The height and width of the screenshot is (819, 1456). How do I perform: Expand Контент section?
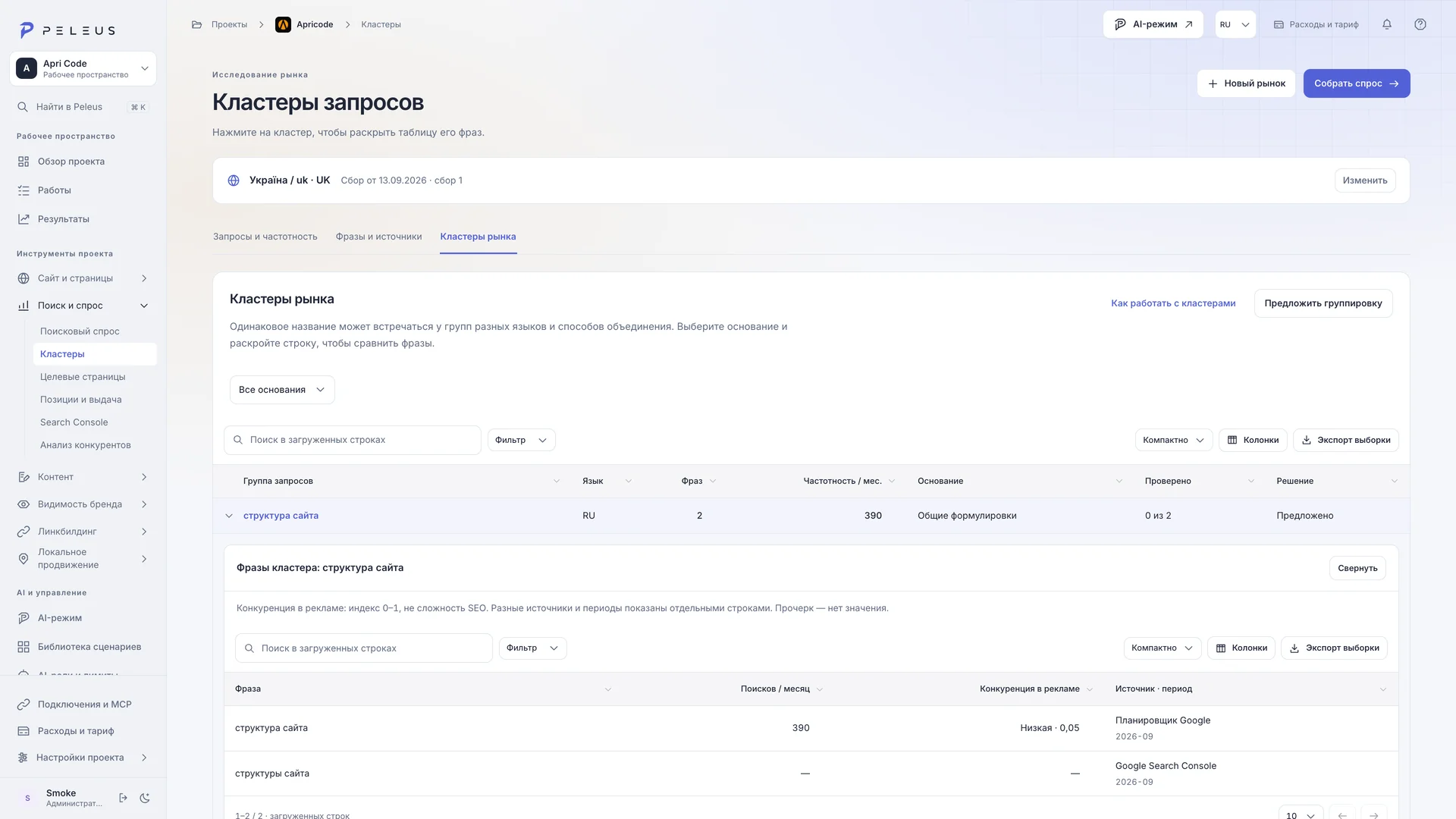click(x=83, y=477)
